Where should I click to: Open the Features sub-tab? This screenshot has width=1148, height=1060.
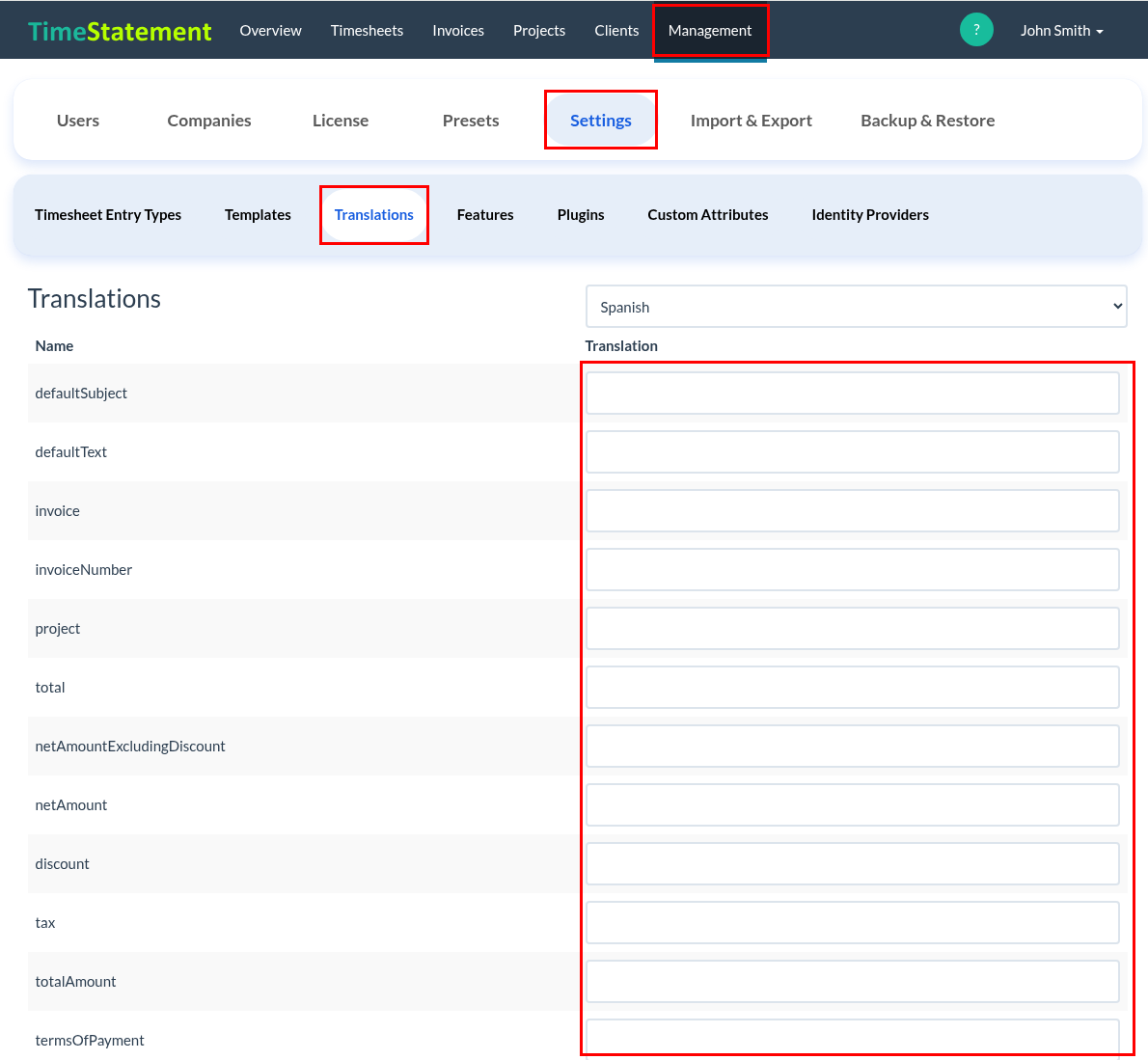point(485,214)
